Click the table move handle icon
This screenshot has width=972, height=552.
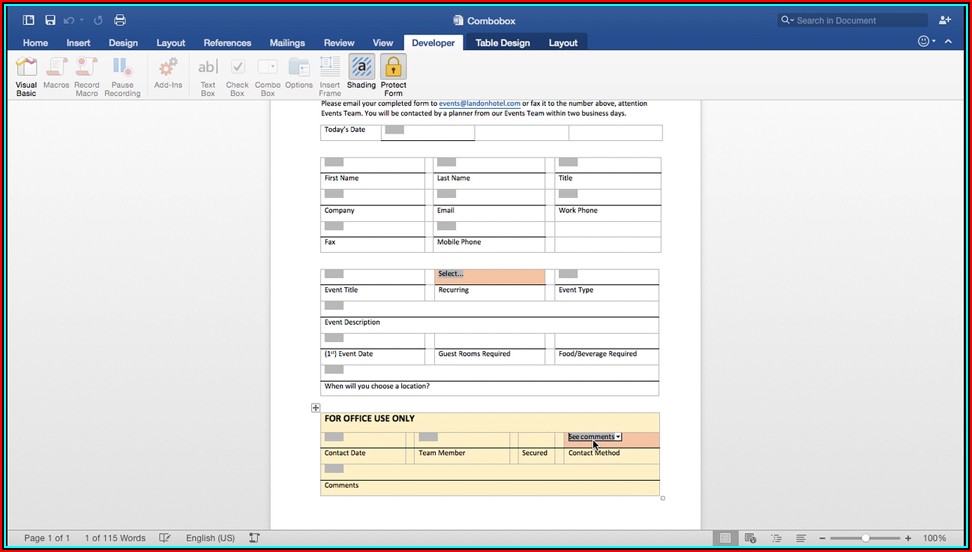pos(316,408)
